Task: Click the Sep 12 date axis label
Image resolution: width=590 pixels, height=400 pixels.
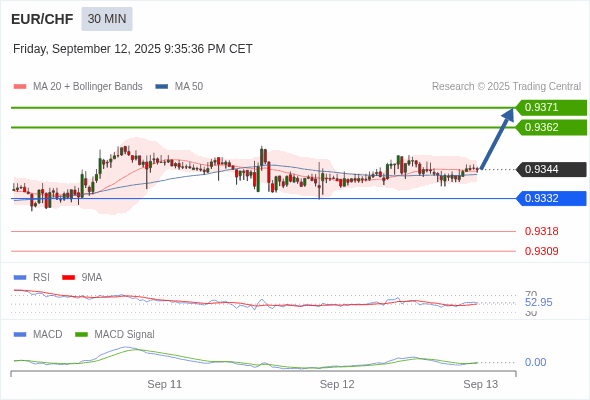Action: tap(337, 384)
